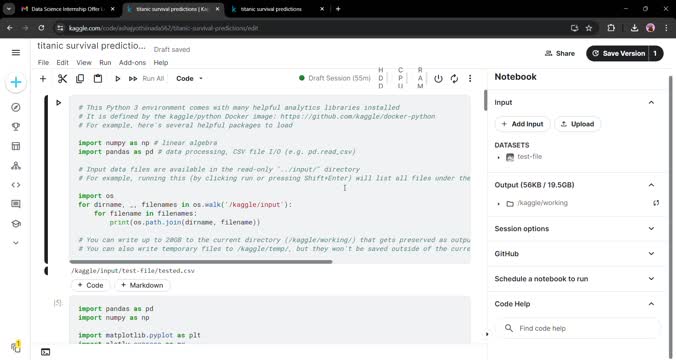Collapse the Input section
This screenshot has width=676, height=360.
tap(651, 103)
